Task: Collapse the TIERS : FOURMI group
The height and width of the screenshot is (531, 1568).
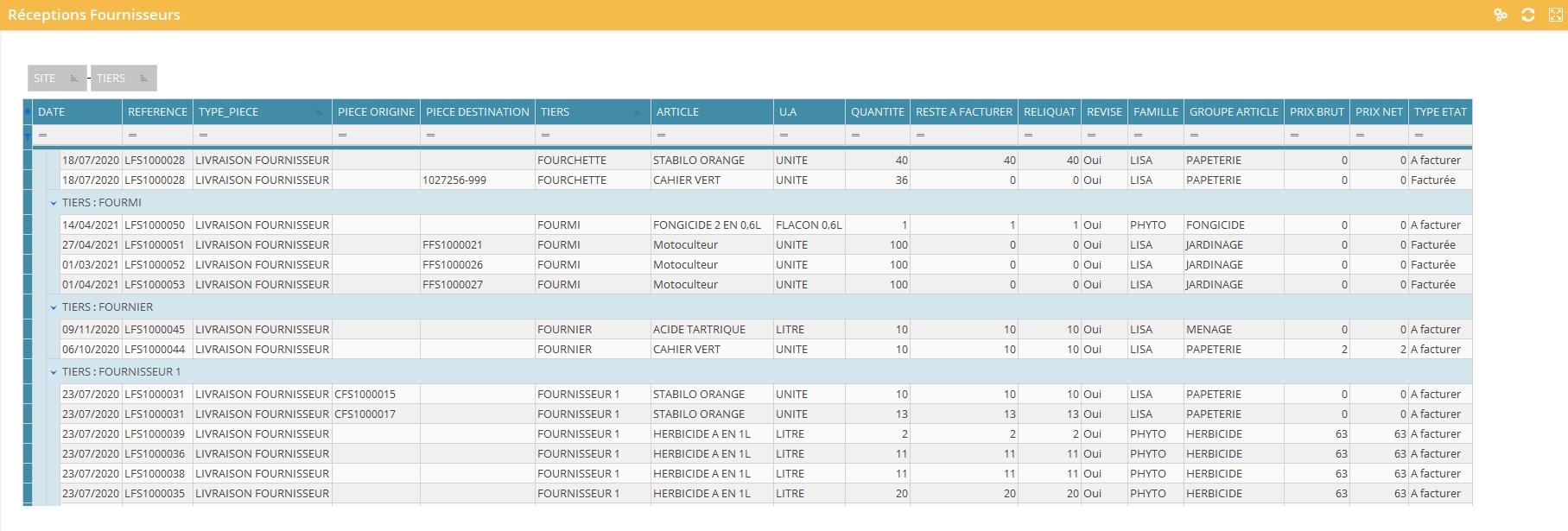Action: 54,203
